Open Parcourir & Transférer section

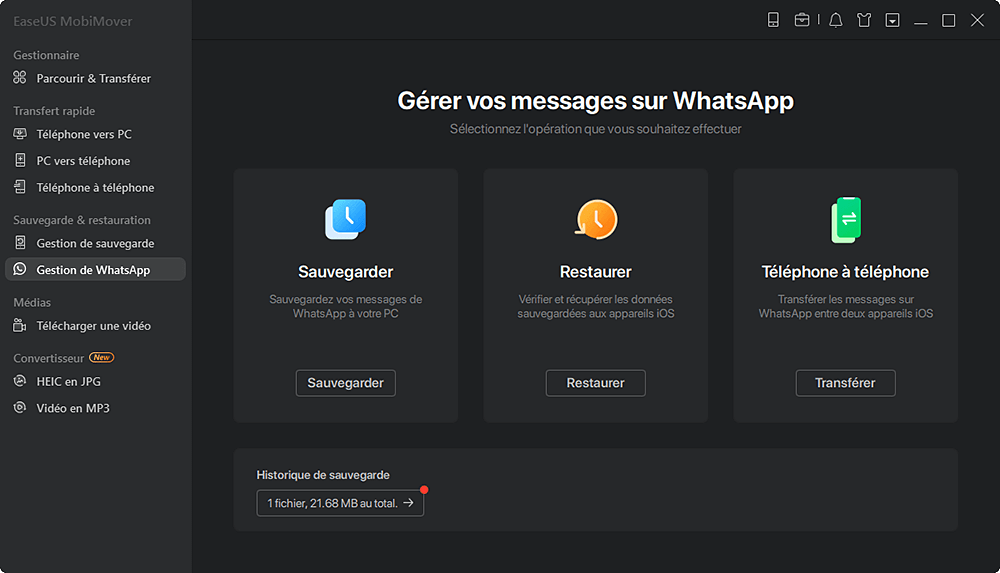click(96, 78)
